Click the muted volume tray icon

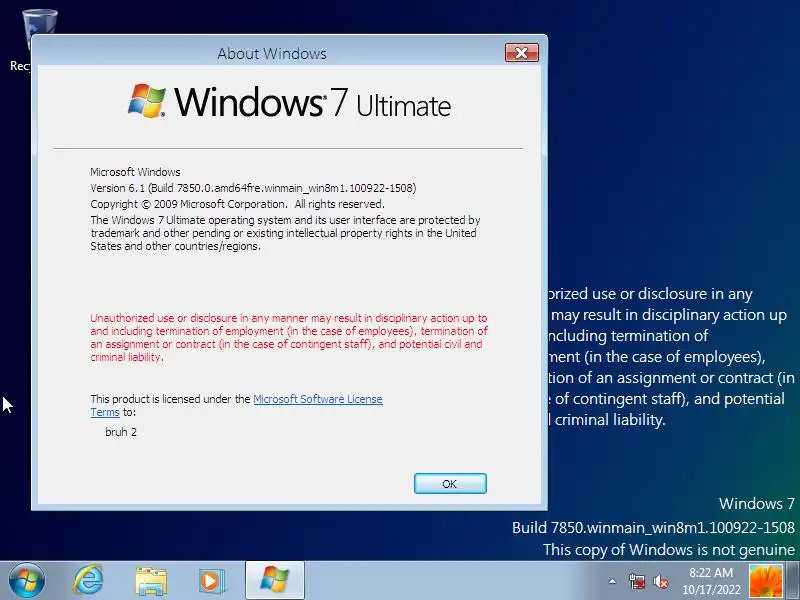[x=660, y=581]
